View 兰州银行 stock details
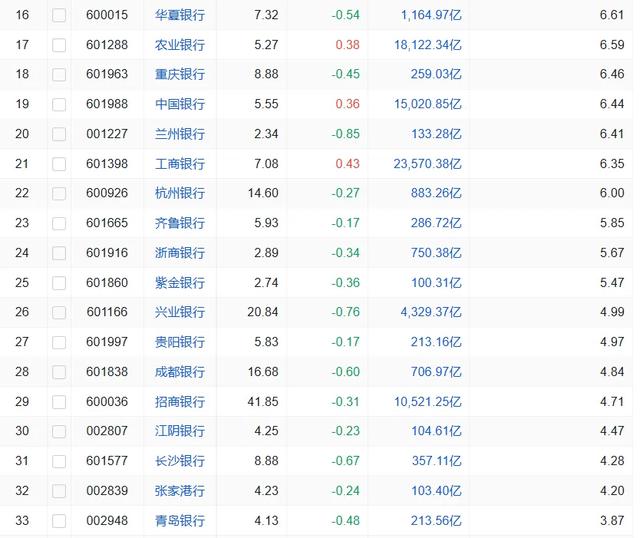 click(x=180, y=134)
